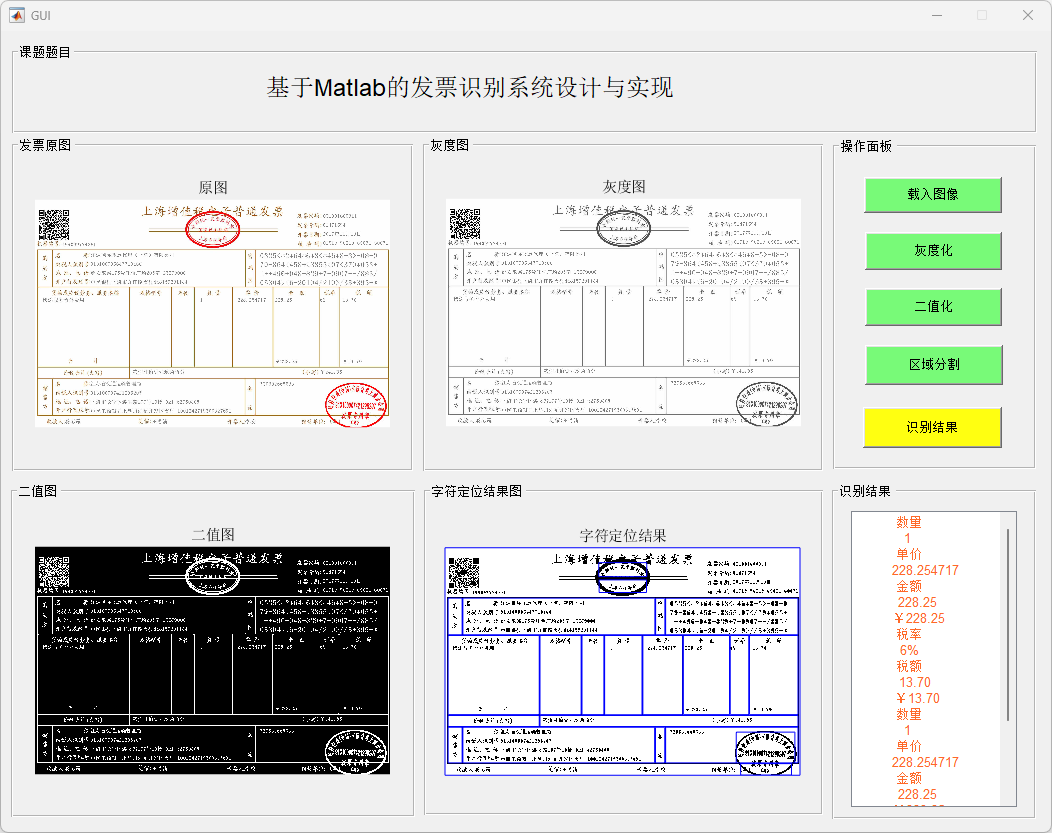Select 税率 entry in results list
The width and height of the screenshot is (1052, 833).
pos(909,634)
